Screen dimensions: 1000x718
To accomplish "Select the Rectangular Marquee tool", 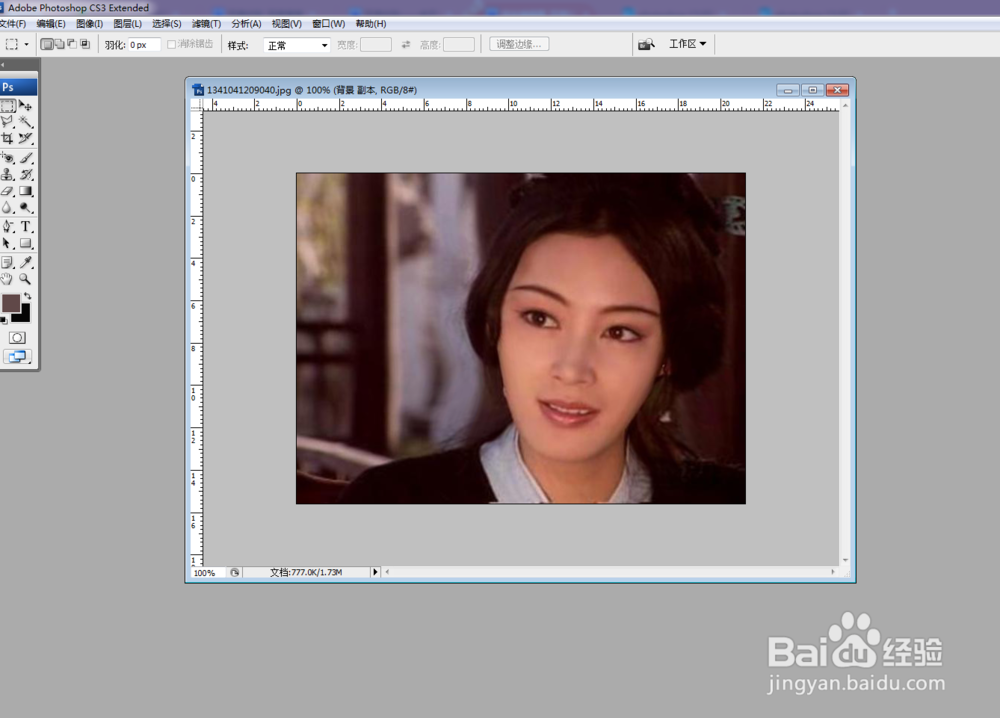I will point(8,106).
